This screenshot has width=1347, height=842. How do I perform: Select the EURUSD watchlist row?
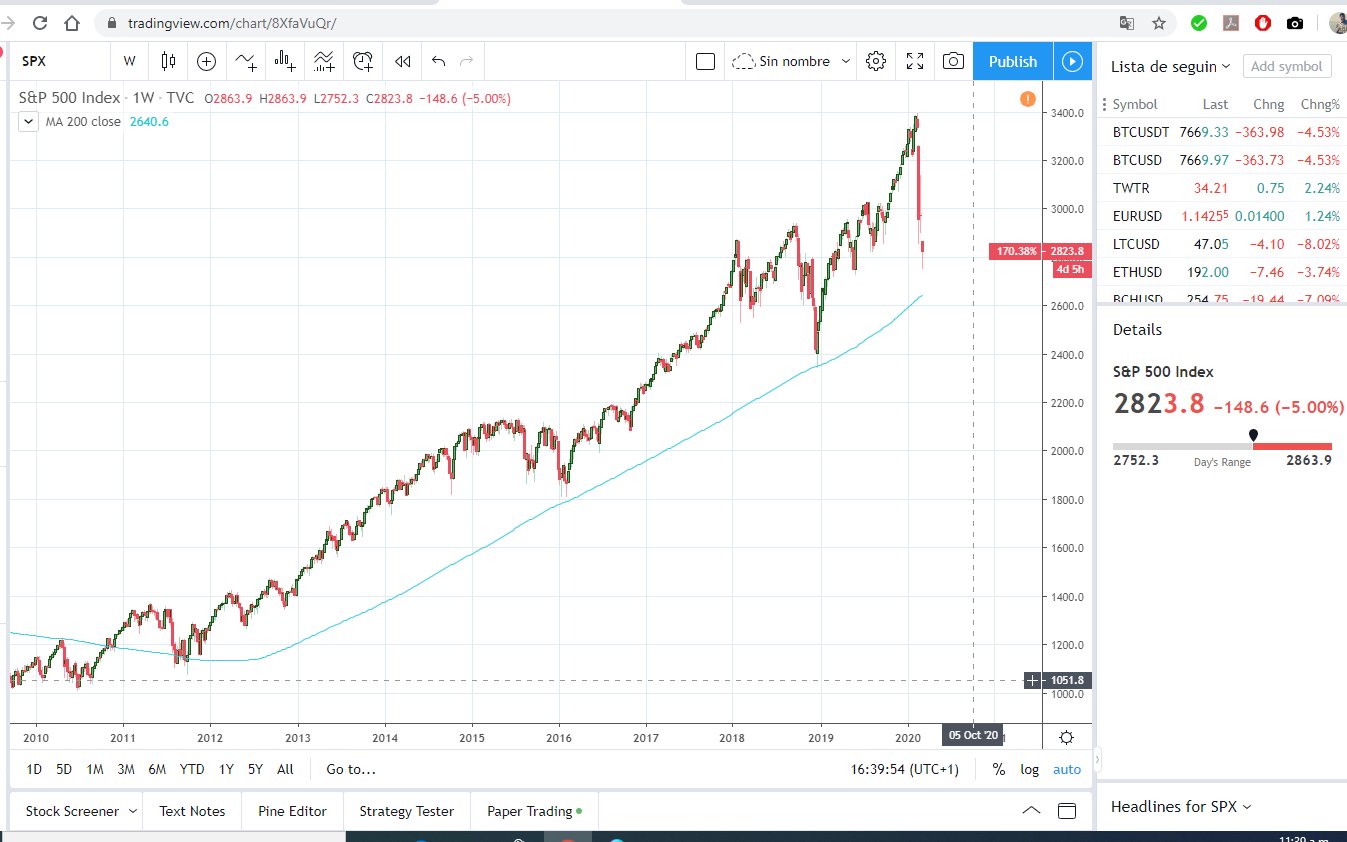[1222, 216]
